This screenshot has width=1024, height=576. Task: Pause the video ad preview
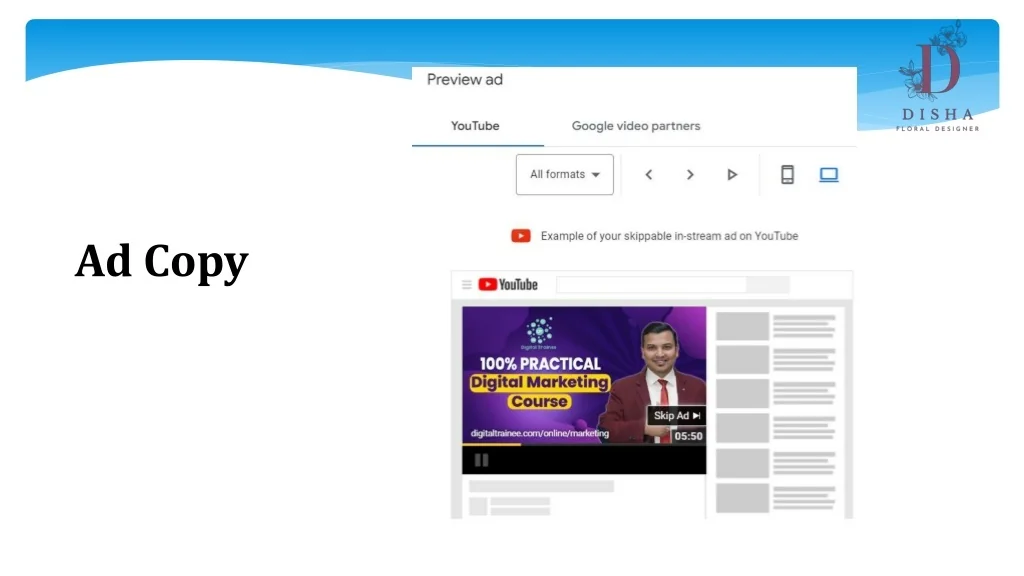tap(481, 460)
